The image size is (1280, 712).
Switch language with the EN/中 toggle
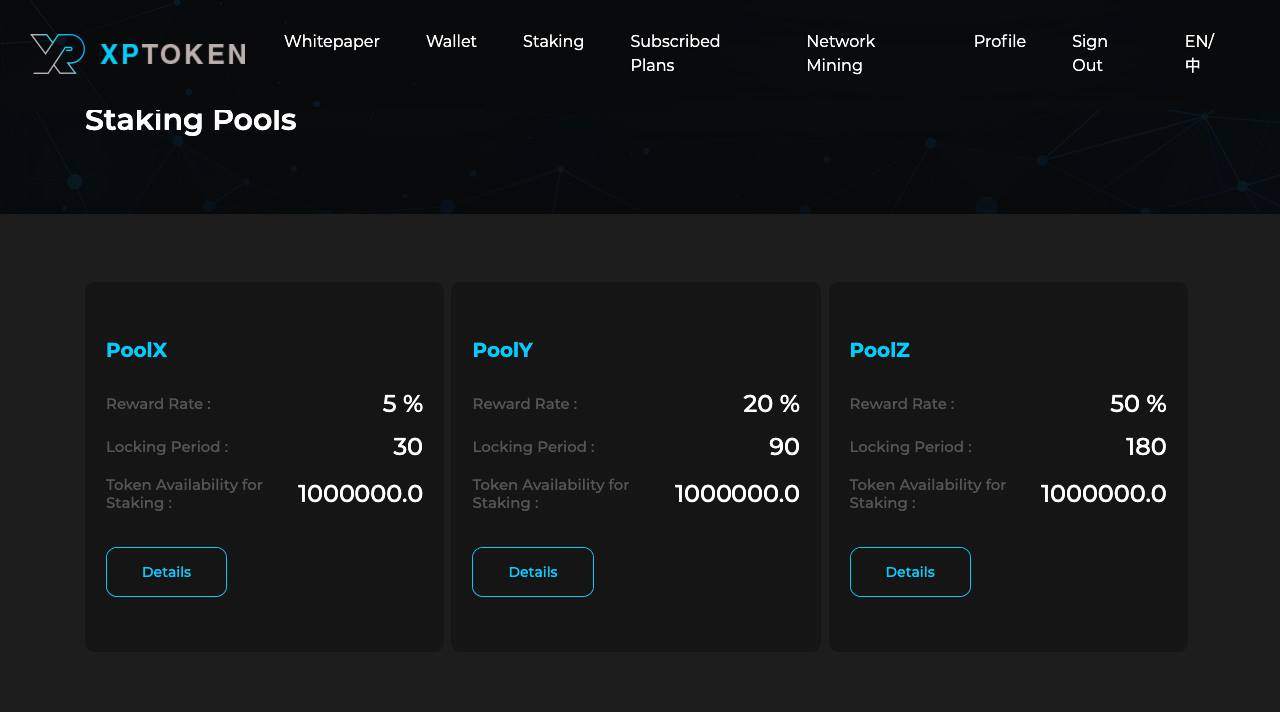[x=1198, y=53]
